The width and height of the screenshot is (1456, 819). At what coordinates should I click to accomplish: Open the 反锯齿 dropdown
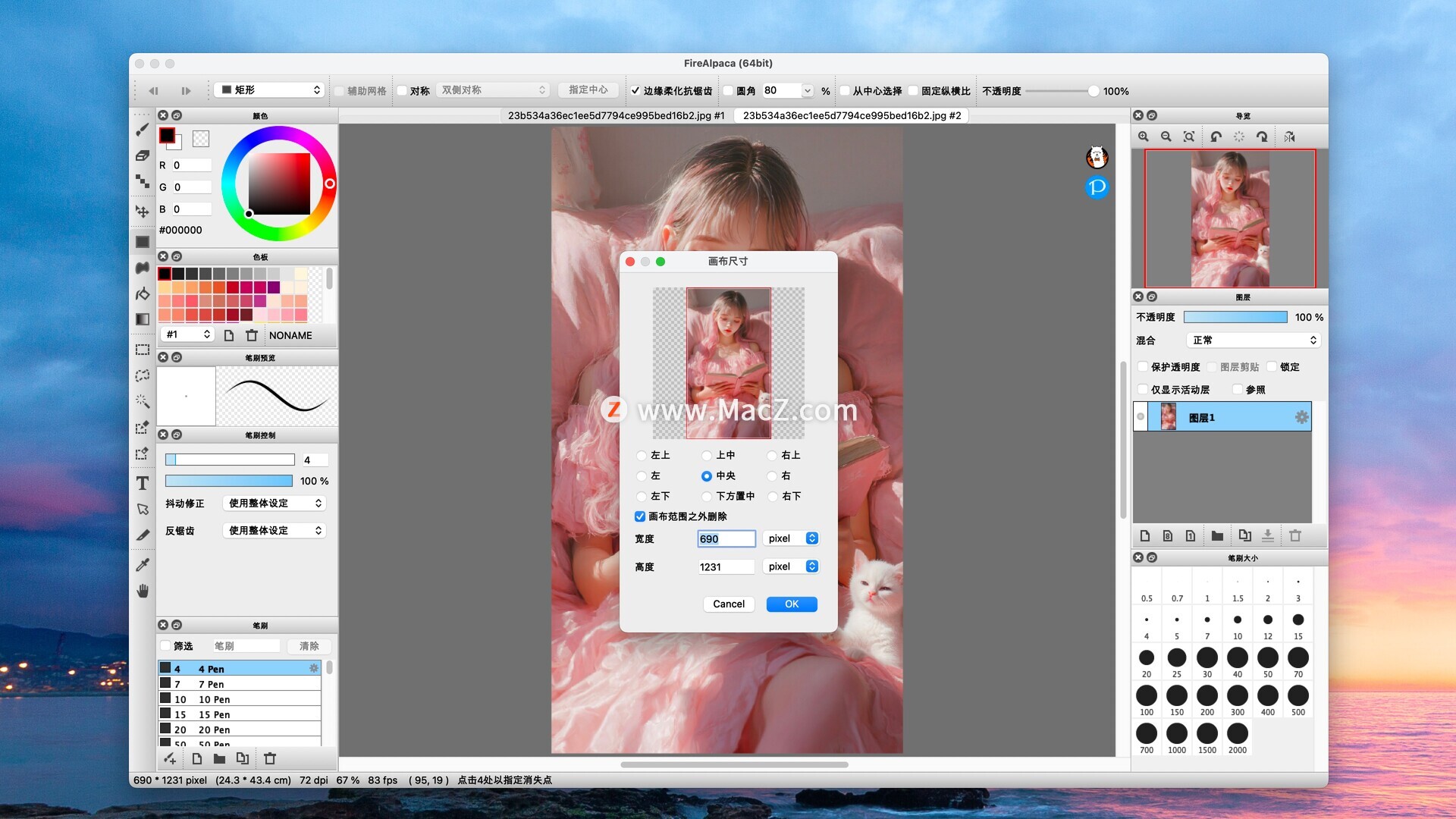pos(275,530)
